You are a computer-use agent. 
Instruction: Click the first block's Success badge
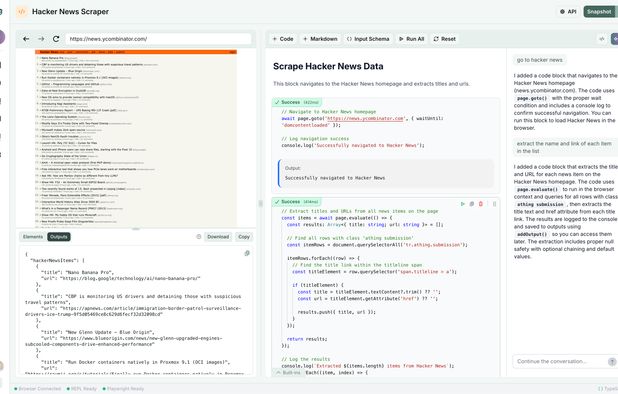[x=296, y=102]
